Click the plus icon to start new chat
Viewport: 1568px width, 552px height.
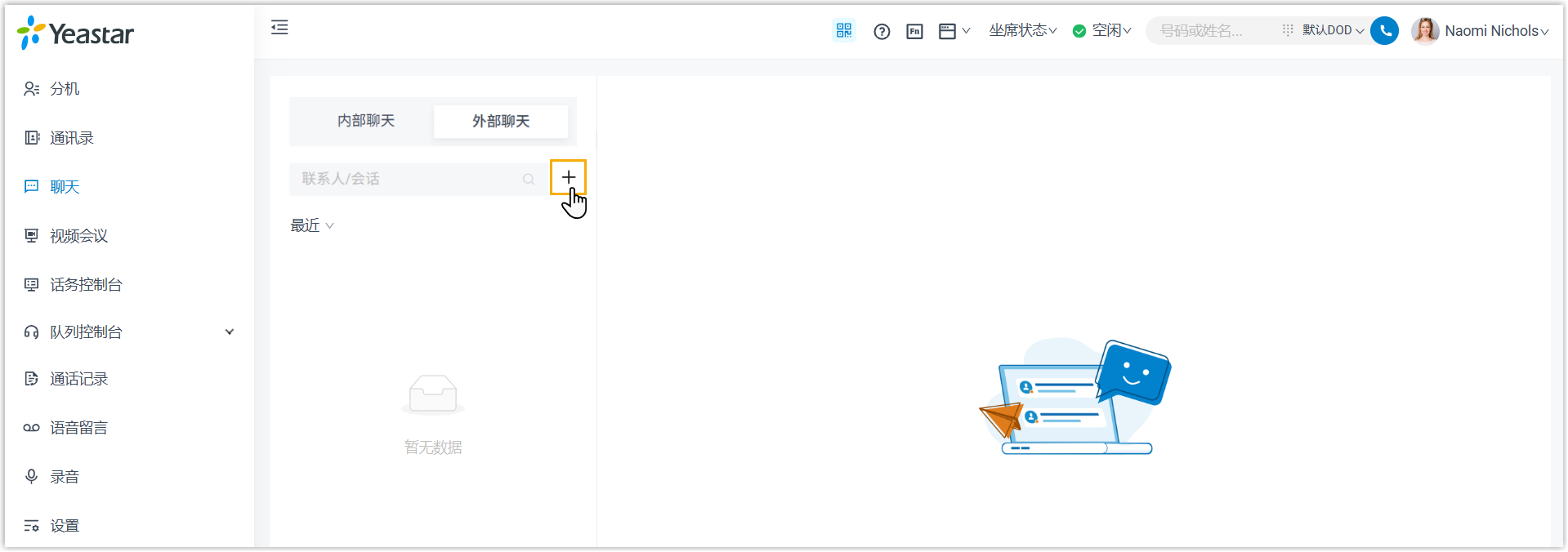pyautogui.click(x=568, y=177)
